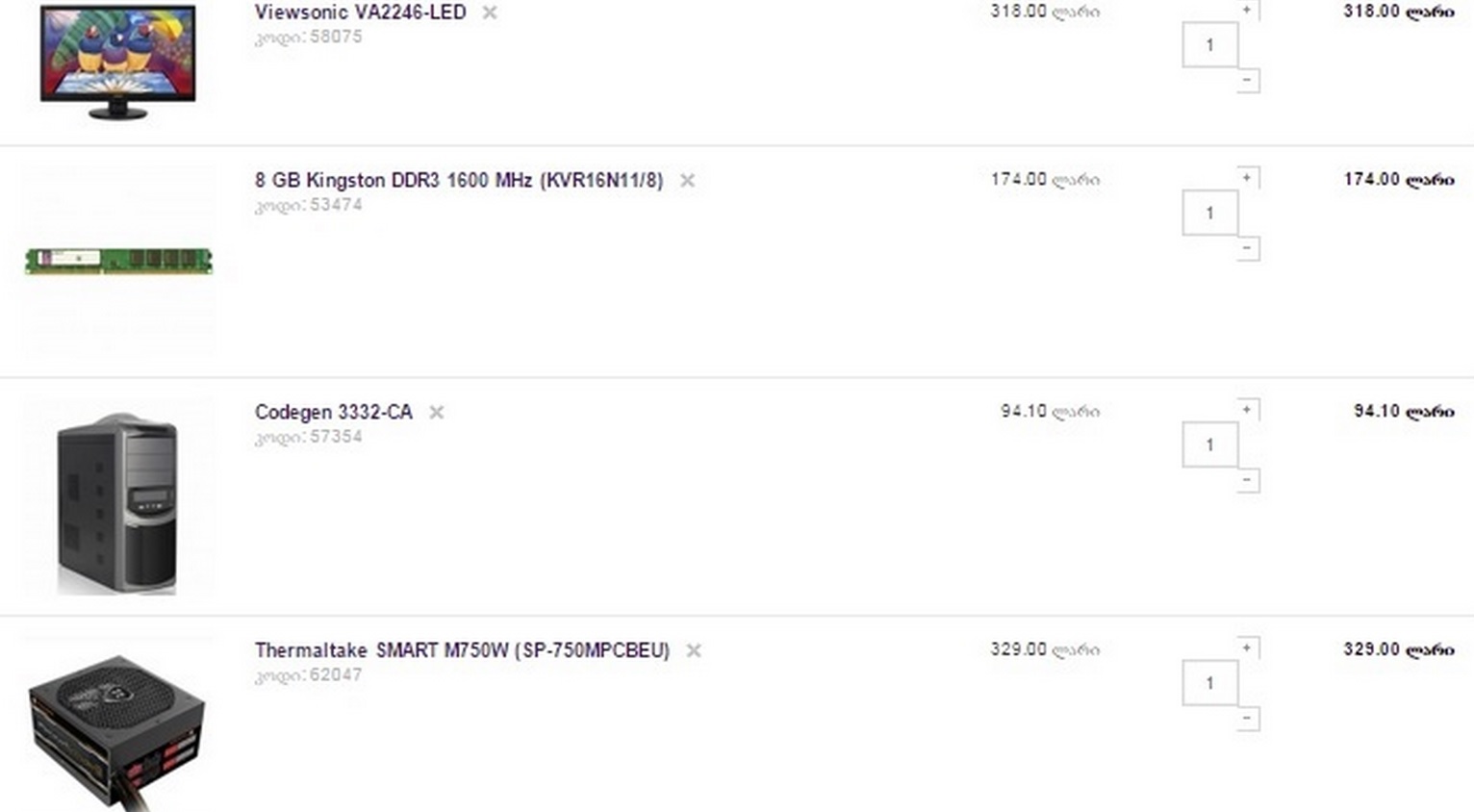Remove Codegen 3332-CA from the cart
Screen dimensions: 1474x812
(437, 412)
